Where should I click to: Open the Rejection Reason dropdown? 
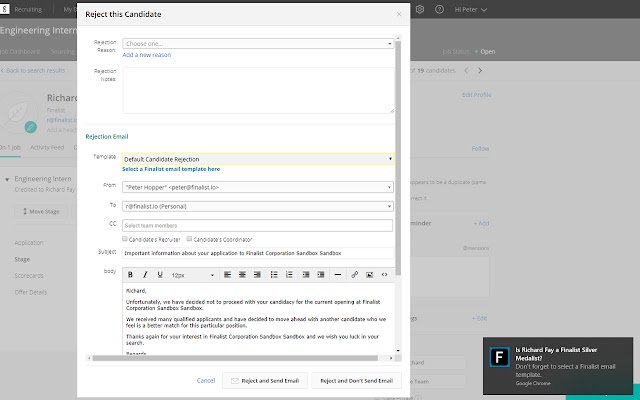258,44
